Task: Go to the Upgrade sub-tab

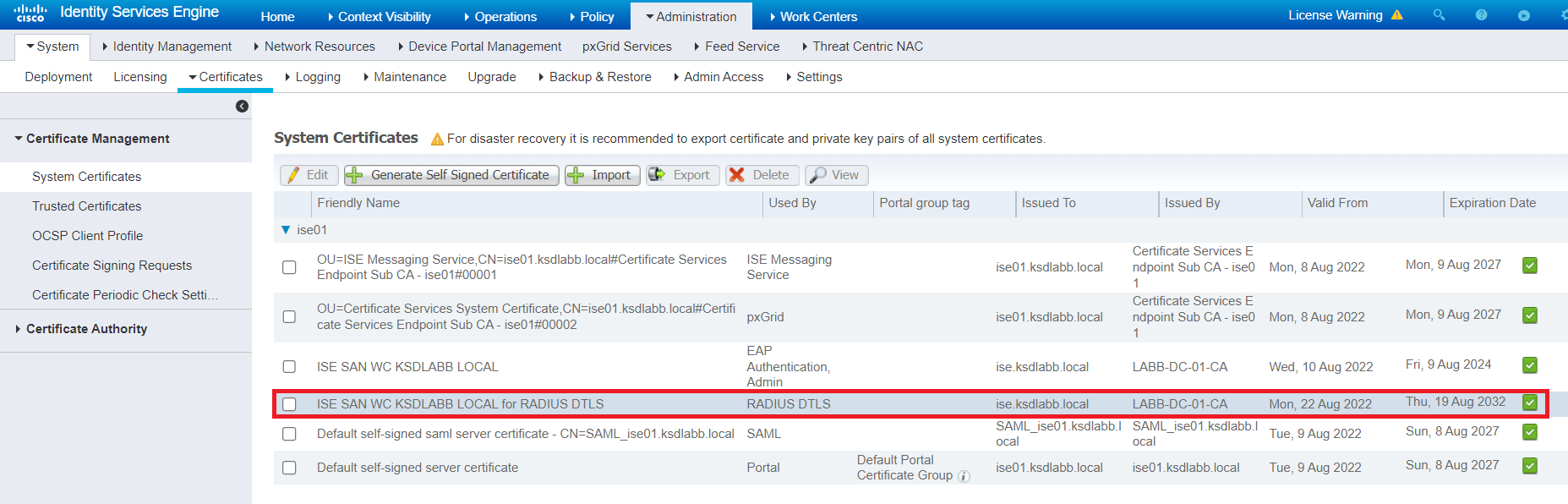Action: coord(492,77)
